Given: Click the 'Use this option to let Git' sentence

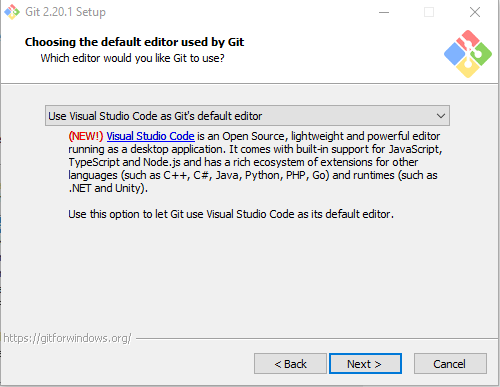Looking at the screenshot, I should (231, 214).
